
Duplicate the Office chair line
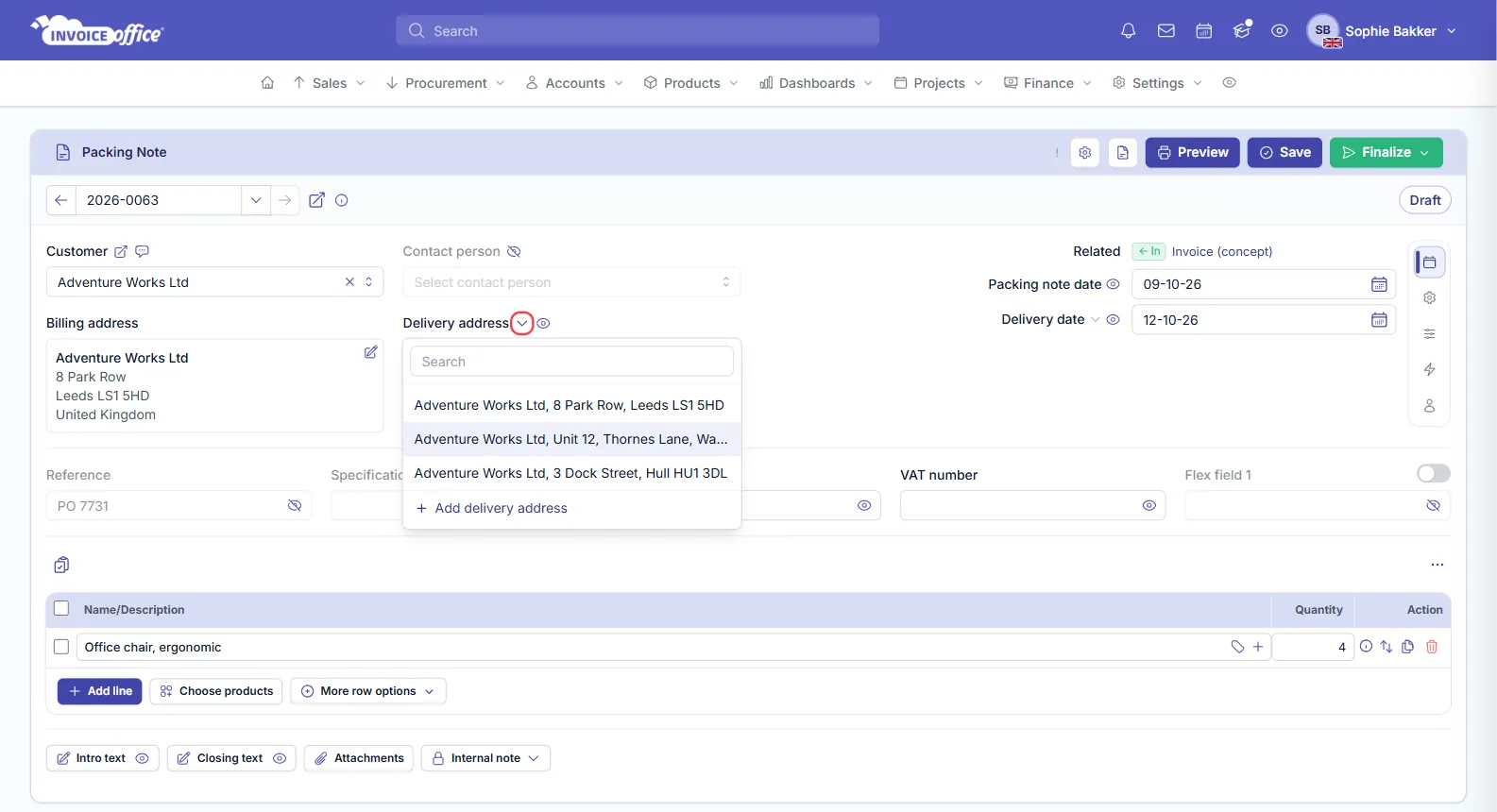1408,647
